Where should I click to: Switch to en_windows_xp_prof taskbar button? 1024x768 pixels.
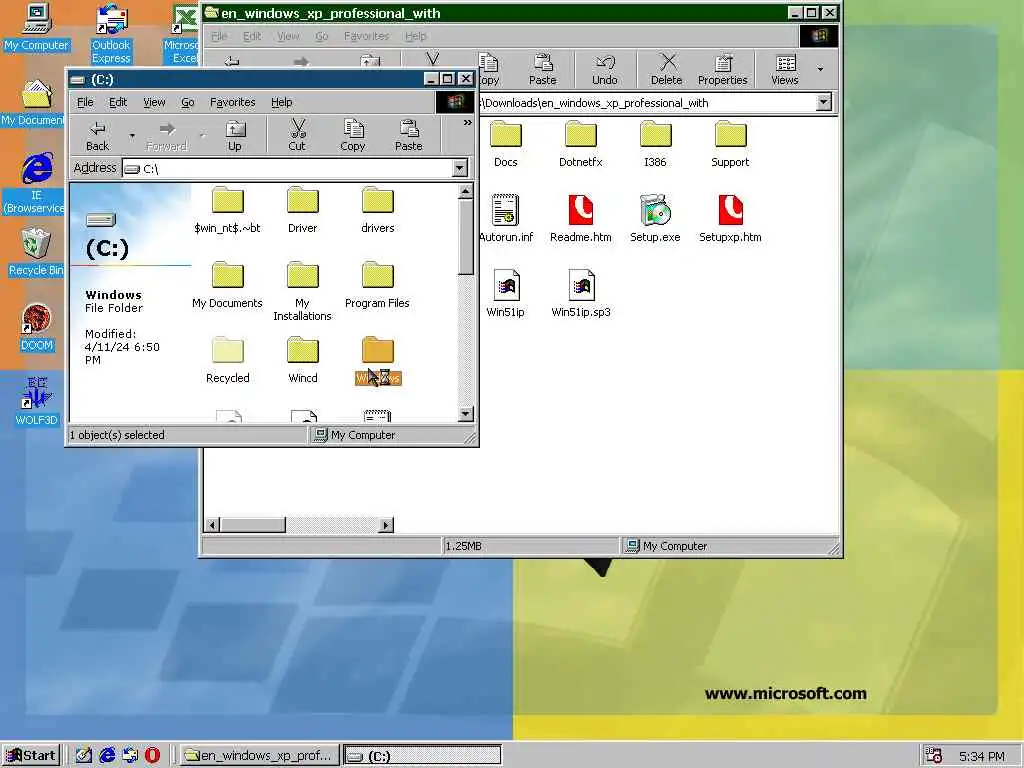(259, 756)
